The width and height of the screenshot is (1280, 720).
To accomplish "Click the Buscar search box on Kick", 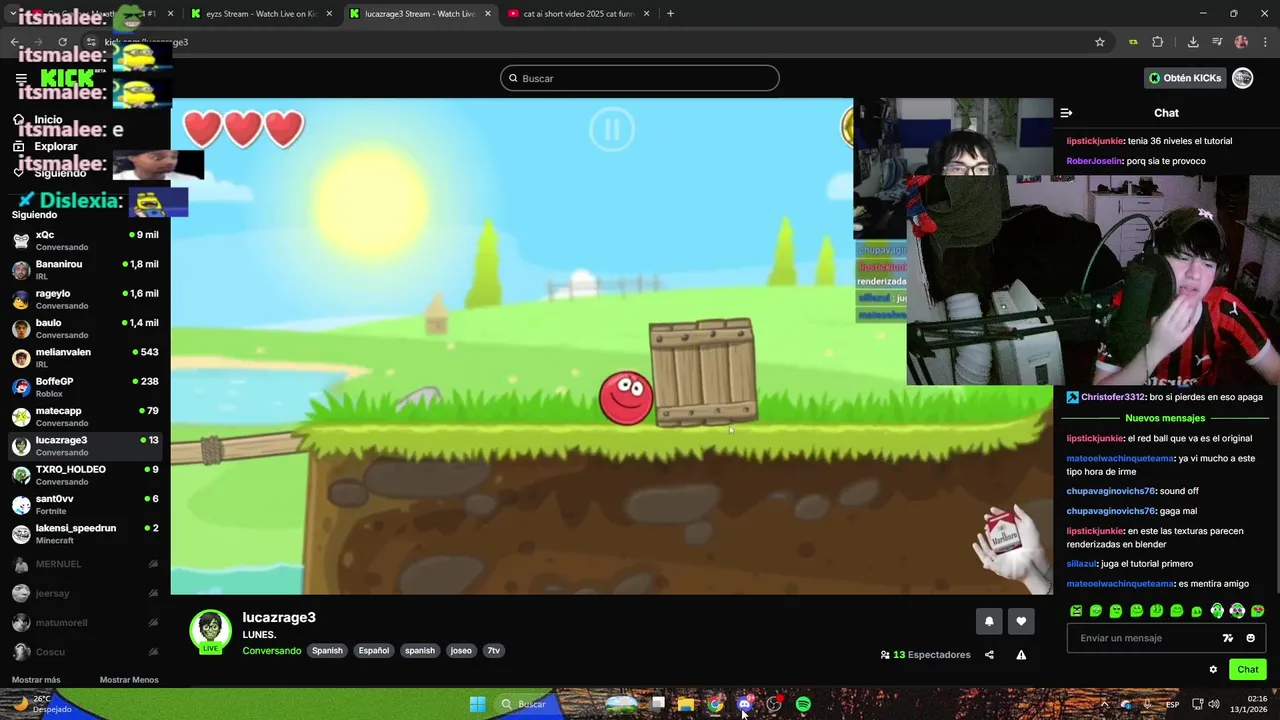I will pyautogui.click(x=640, y=78).
